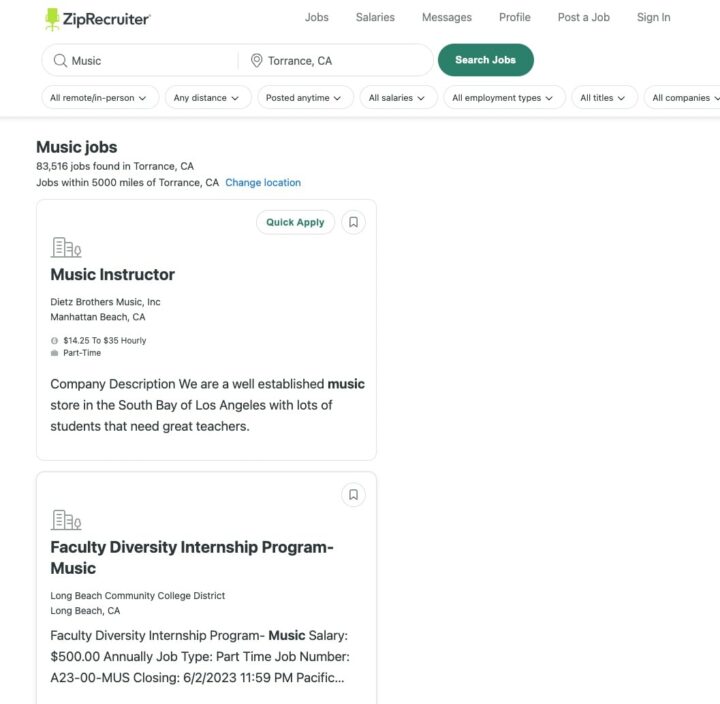Click the Music Instructor company building icon
Viewport: 720px width, 704px height.
pyautogui.click(x=66, y=247)
